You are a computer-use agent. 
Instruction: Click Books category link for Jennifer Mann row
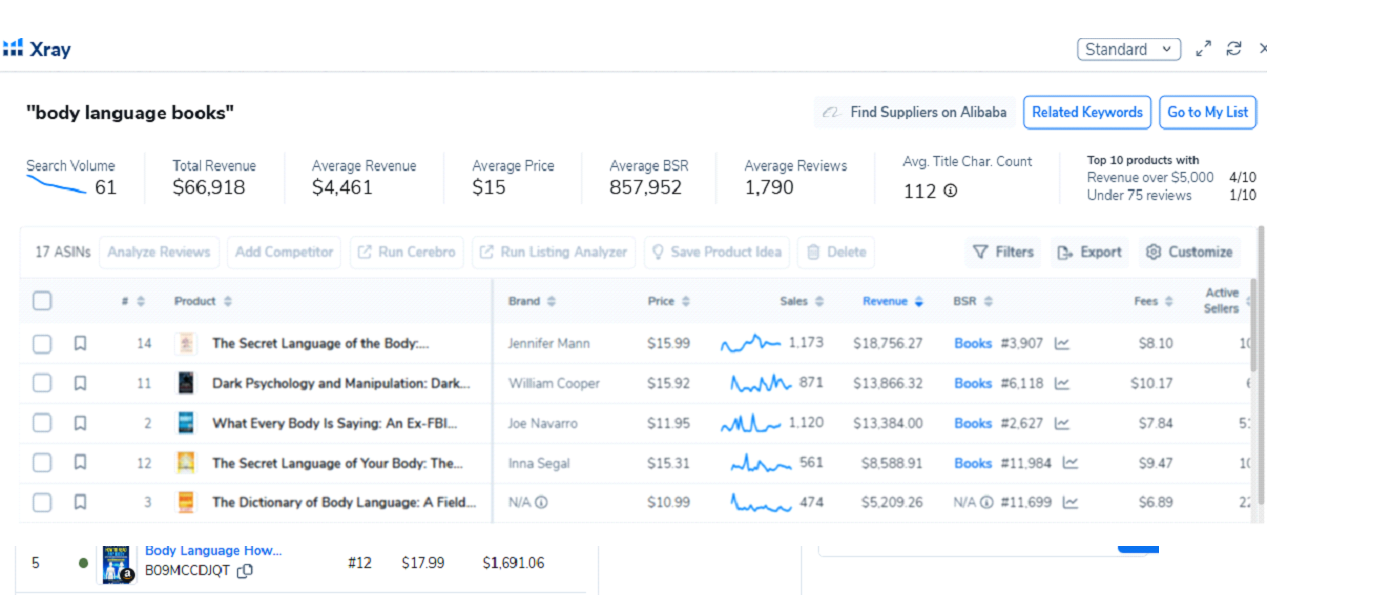click(972, 343)
